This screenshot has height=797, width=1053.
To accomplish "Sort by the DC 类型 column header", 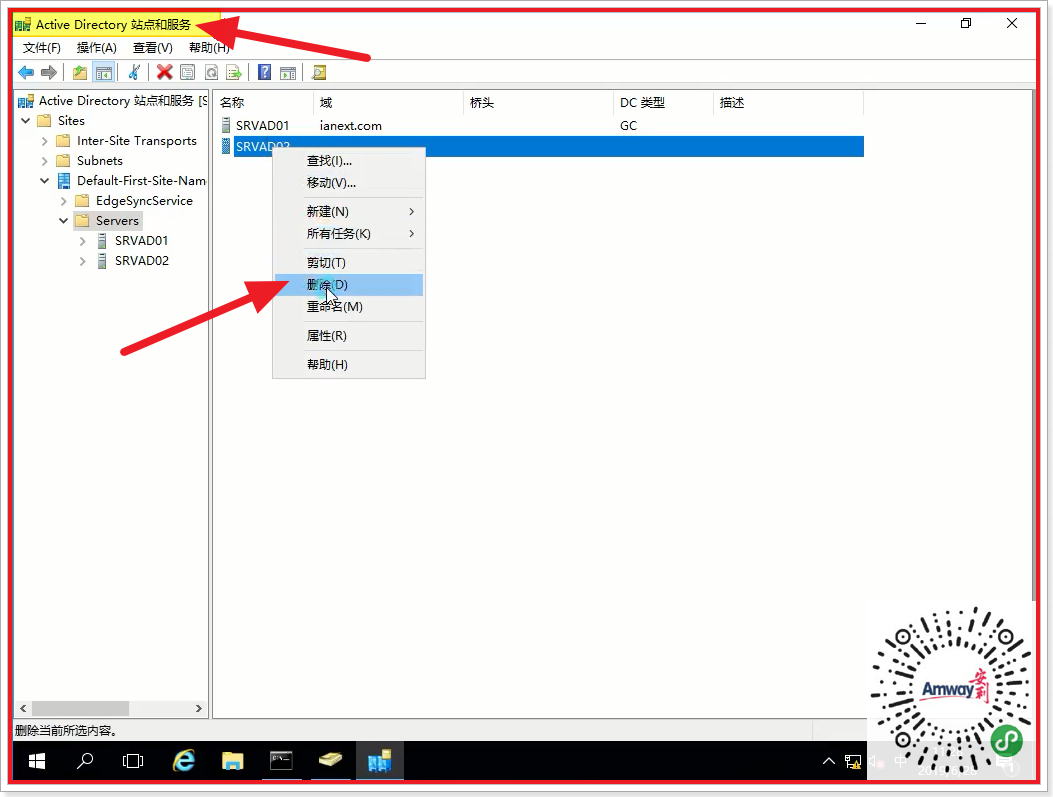I will [x=663, y=103].
